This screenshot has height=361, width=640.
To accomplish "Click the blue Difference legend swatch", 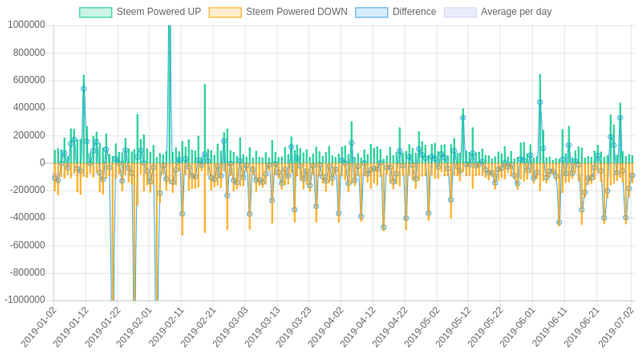I will [x=371, y=12].
